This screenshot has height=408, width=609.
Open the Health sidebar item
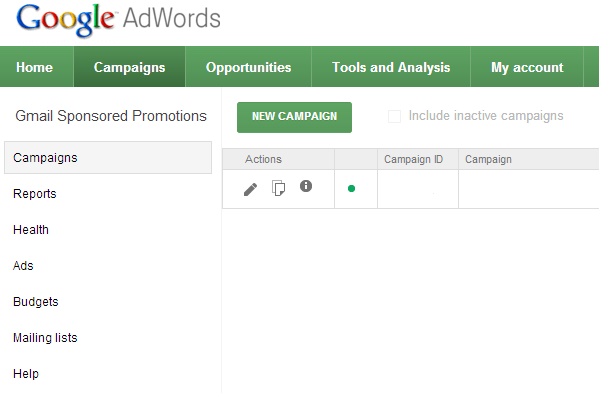31,230
